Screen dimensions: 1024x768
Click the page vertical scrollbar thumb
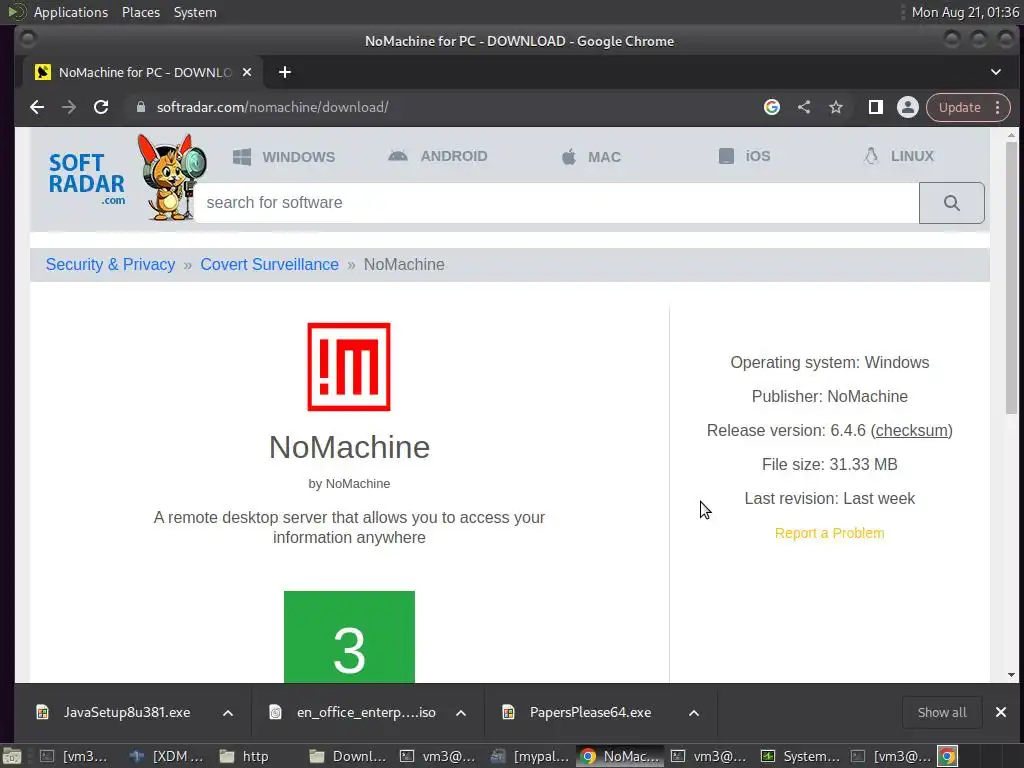point(1011,278)
